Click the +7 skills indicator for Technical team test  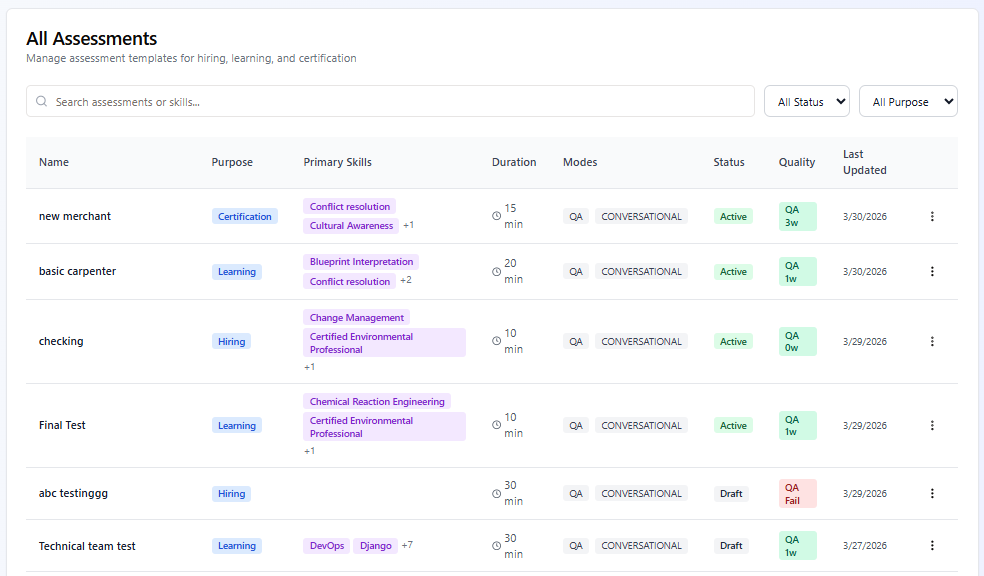pyautogui.click(x=407, y=545)
